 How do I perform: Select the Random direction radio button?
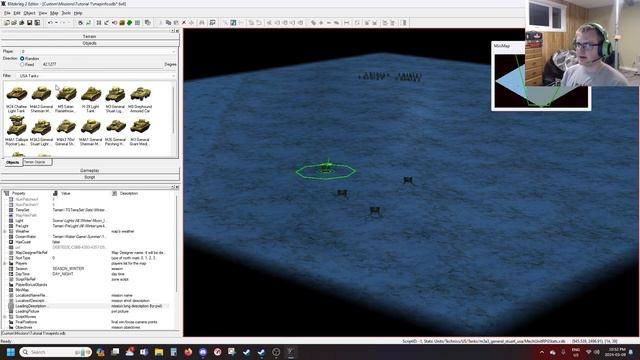click(x=22, y=58)
